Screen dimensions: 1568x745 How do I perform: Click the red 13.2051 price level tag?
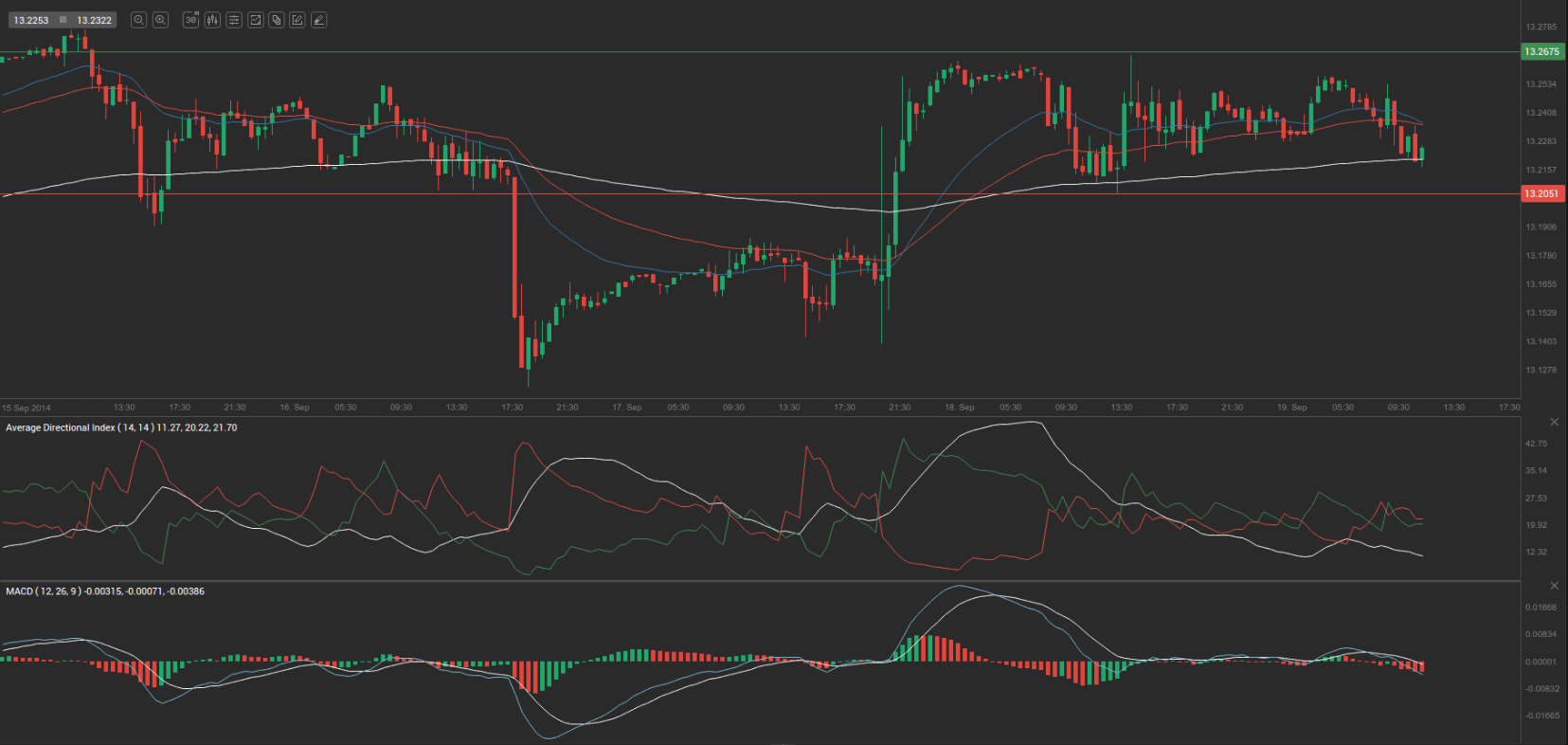(x=1541, y=193)
